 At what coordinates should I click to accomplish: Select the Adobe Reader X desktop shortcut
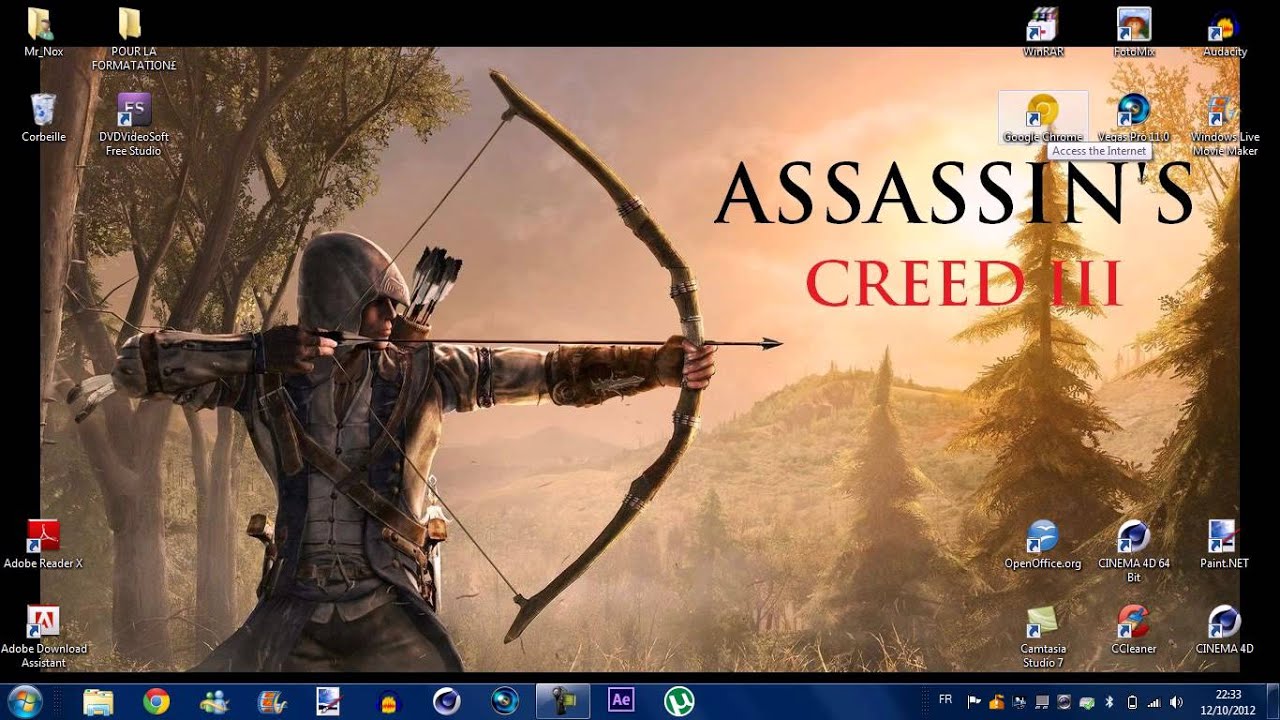coord(43,545)
